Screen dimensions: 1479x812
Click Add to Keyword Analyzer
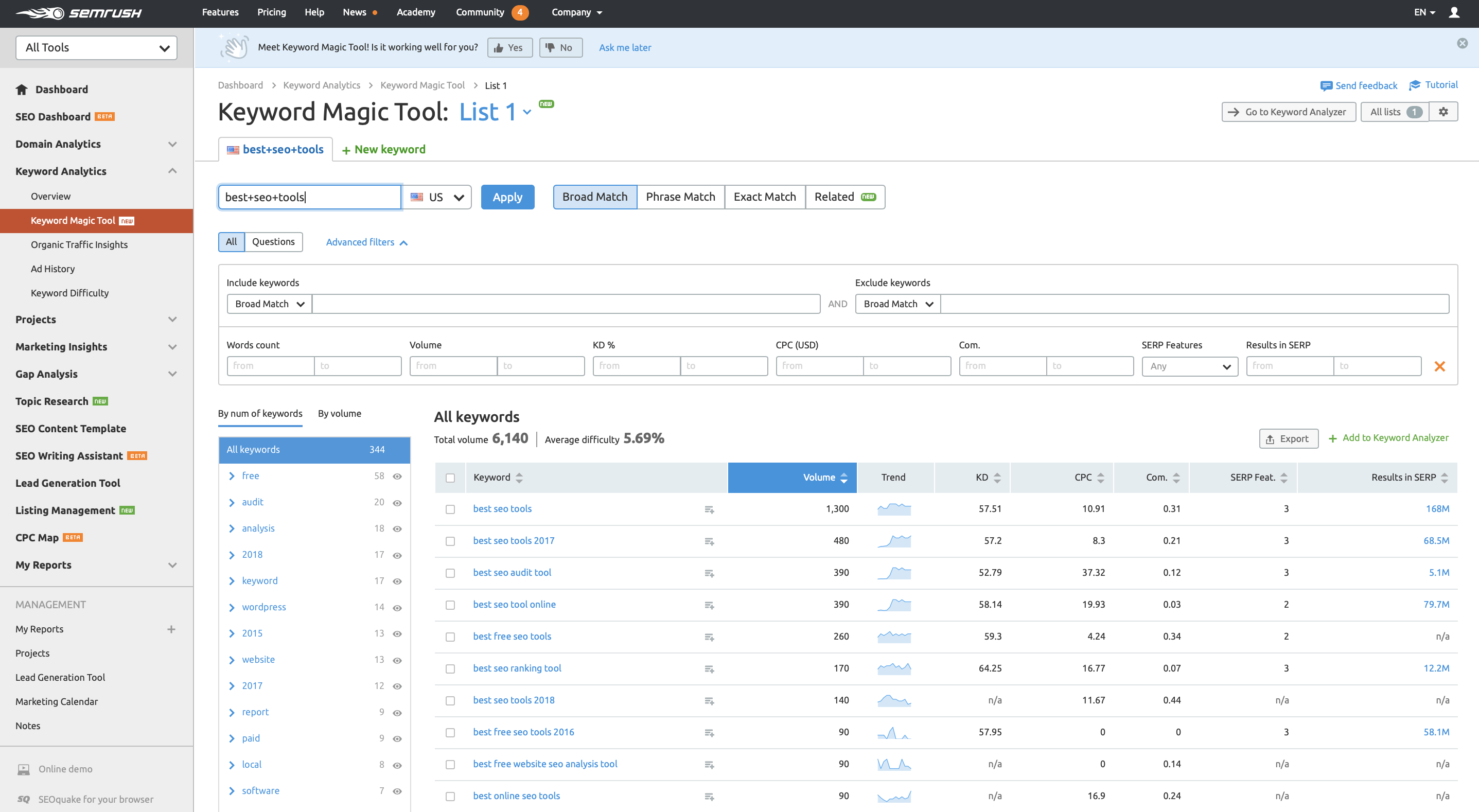1388,437
